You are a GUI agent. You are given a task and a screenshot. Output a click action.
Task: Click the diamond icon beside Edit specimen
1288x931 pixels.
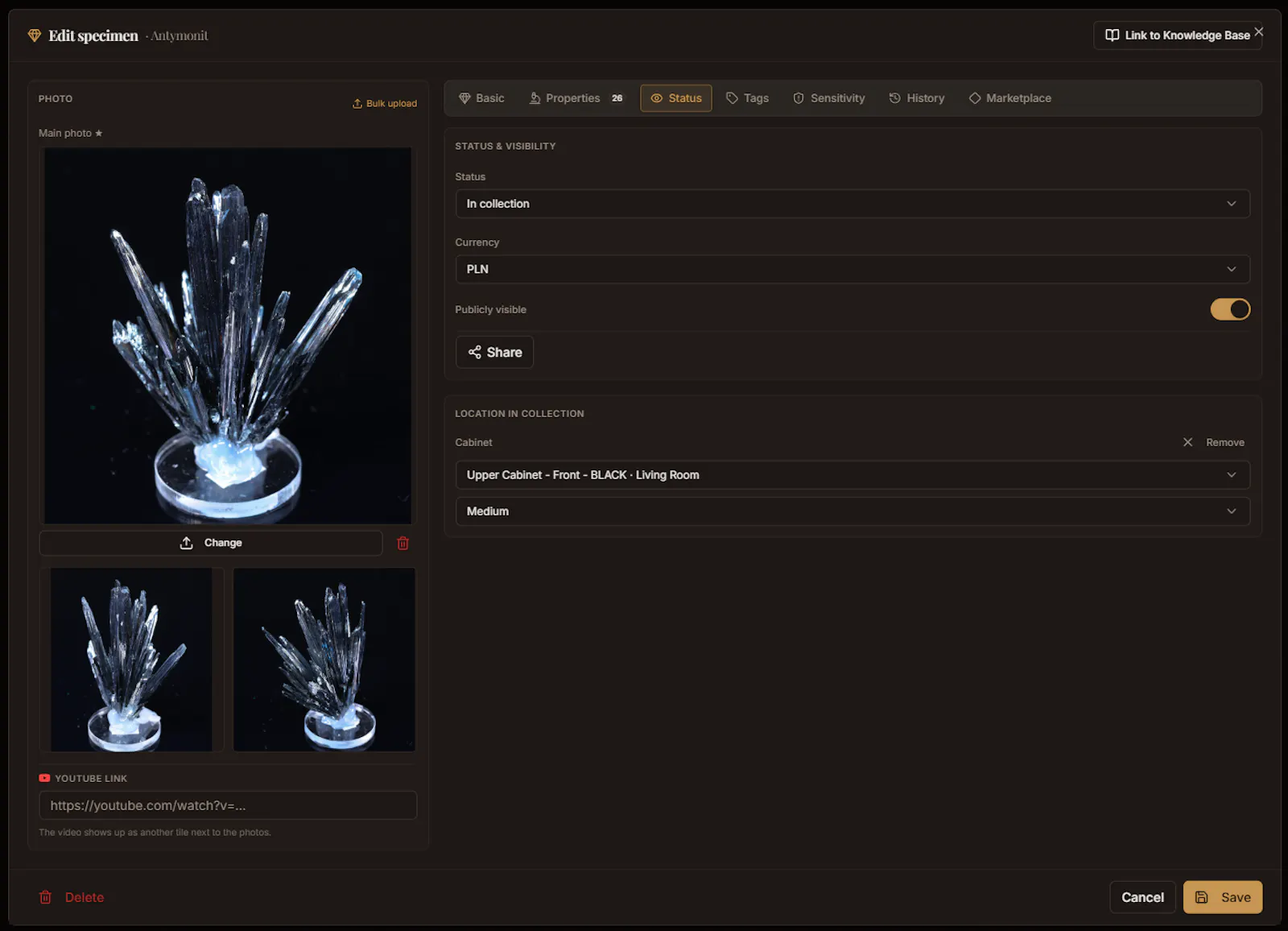coord(34,35)
